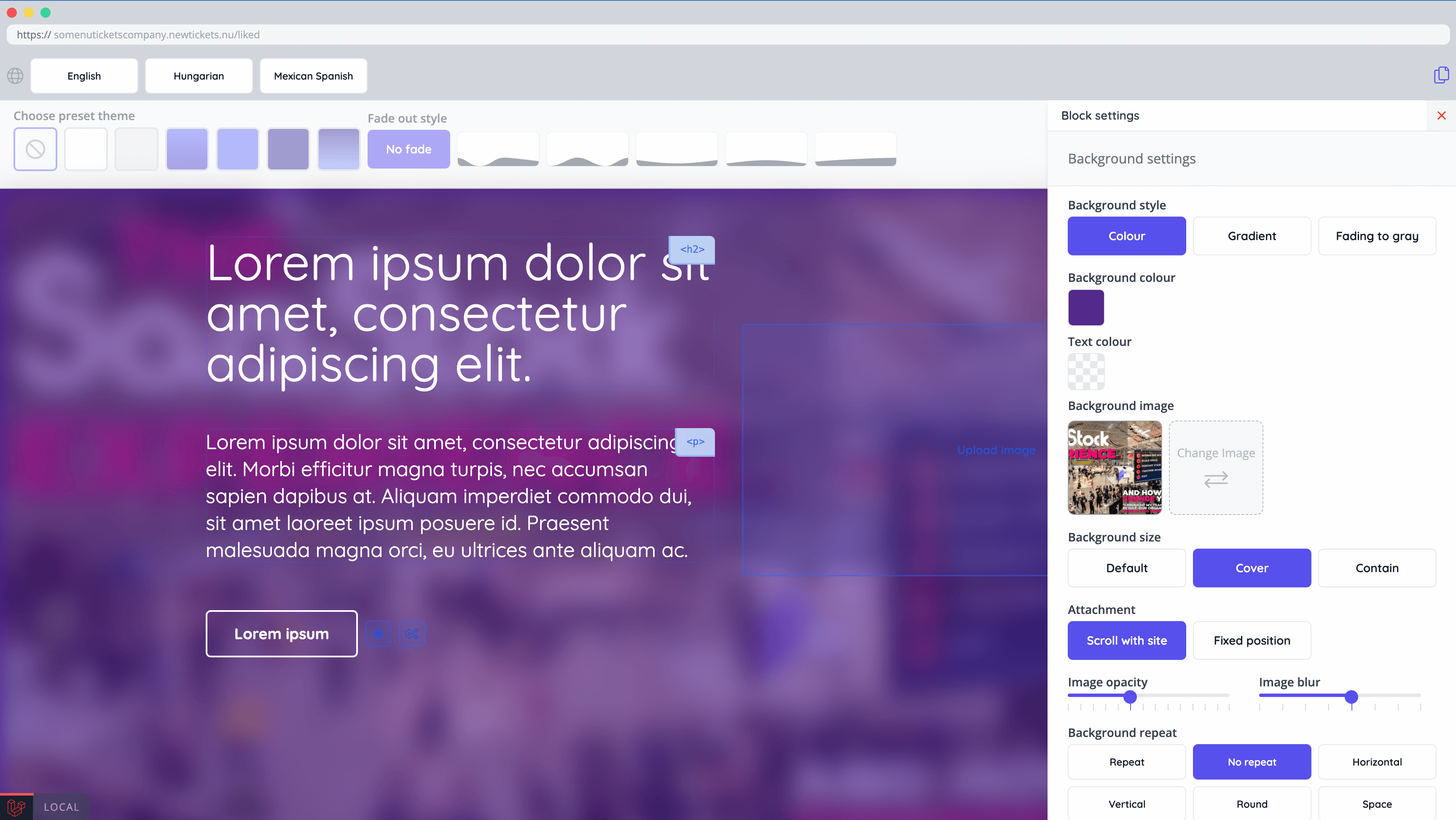Open the purple Background colour swatch
Image resolution: width=1456 pixels, height=820 pixels.
pyautogui.click(x=1086, y=308)
